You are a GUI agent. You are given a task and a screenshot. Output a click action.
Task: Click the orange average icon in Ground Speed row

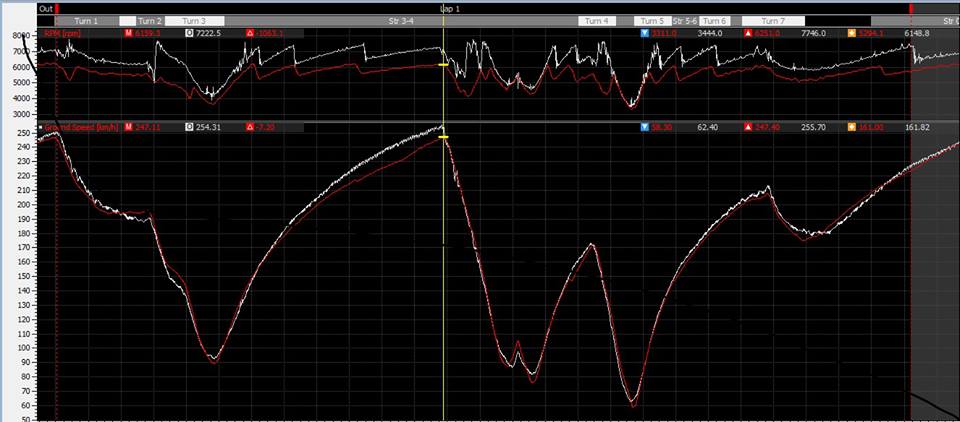tap(851, 128)
